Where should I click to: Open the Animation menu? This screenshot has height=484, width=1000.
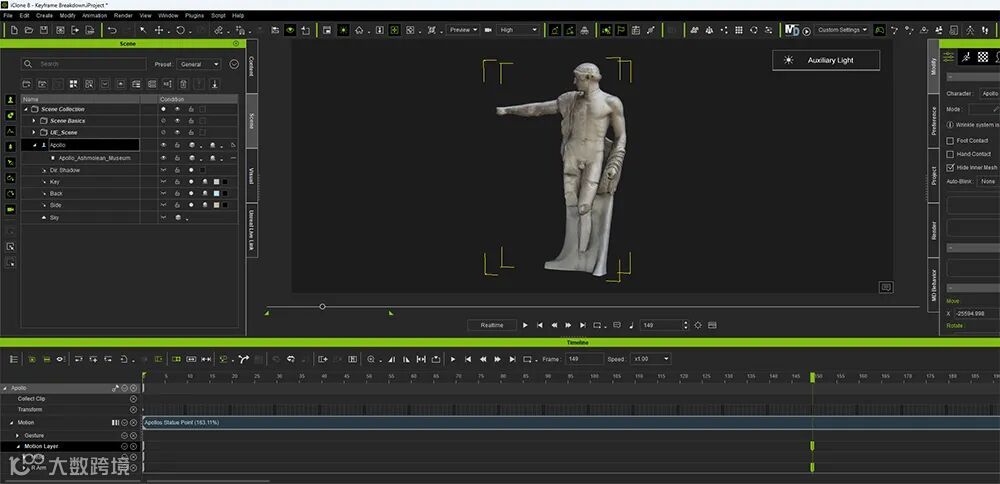pos(95,16)
